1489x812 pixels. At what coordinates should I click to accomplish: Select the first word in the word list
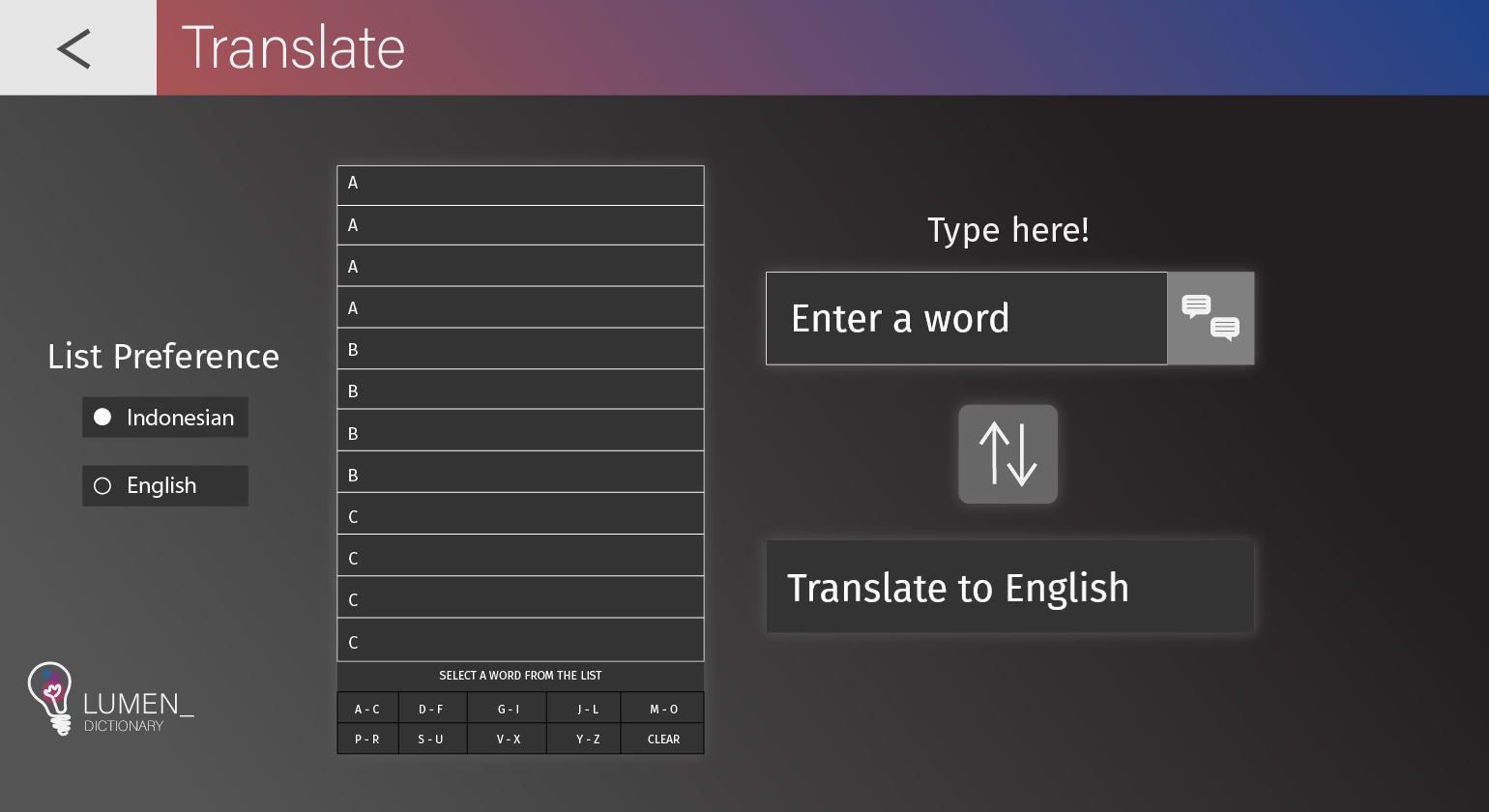tap(520, 183)
